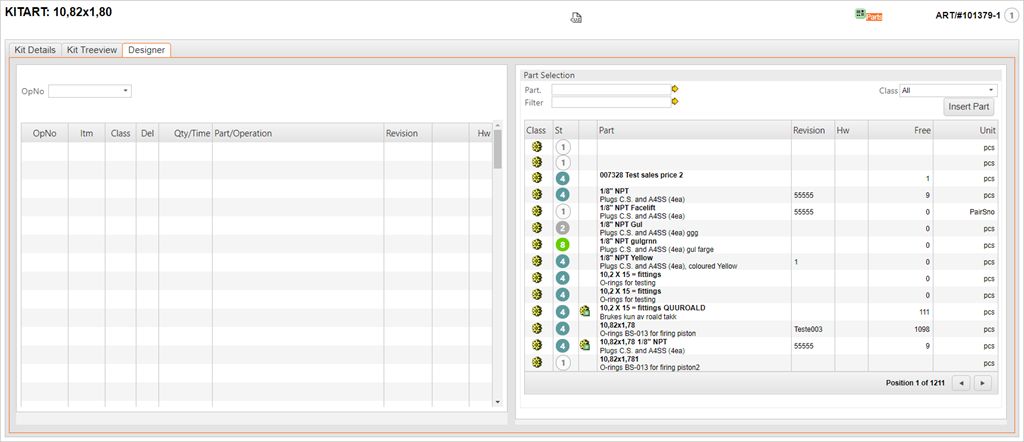The image size is (1024, 442).
Task: Click grey status 2 badge for NPT Gul
Action: pyautogui.click(x=563, y=228)
